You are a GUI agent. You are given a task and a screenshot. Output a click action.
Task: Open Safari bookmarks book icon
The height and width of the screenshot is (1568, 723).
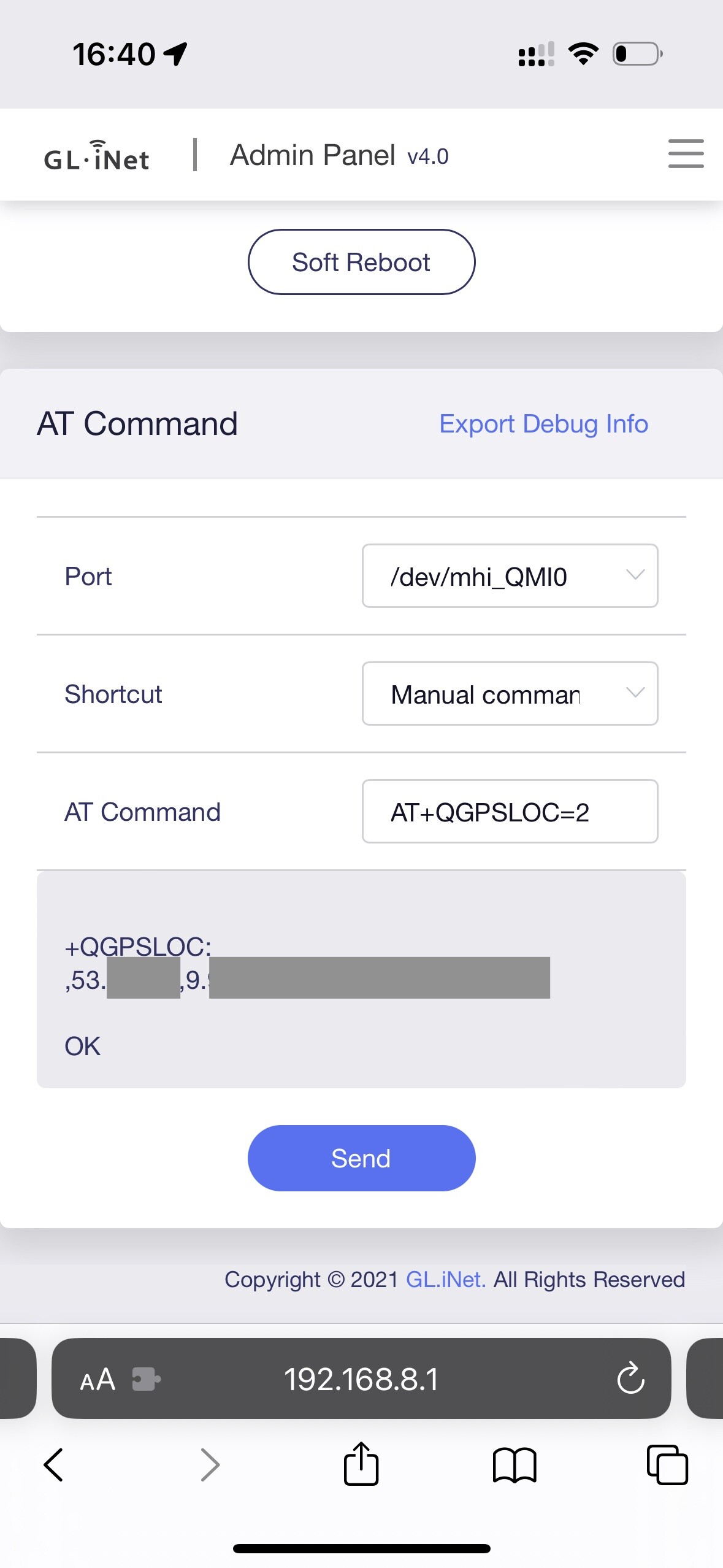coord(514,1464)
